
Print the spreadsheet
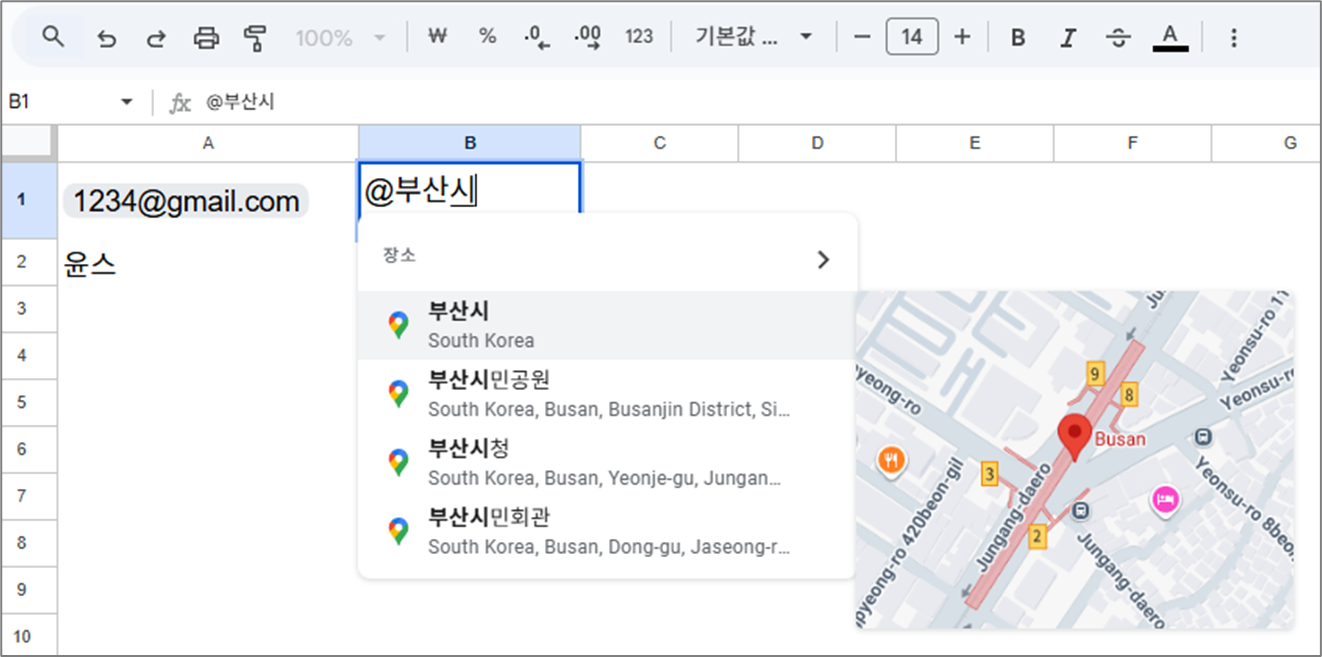click(x=206, y=38)
